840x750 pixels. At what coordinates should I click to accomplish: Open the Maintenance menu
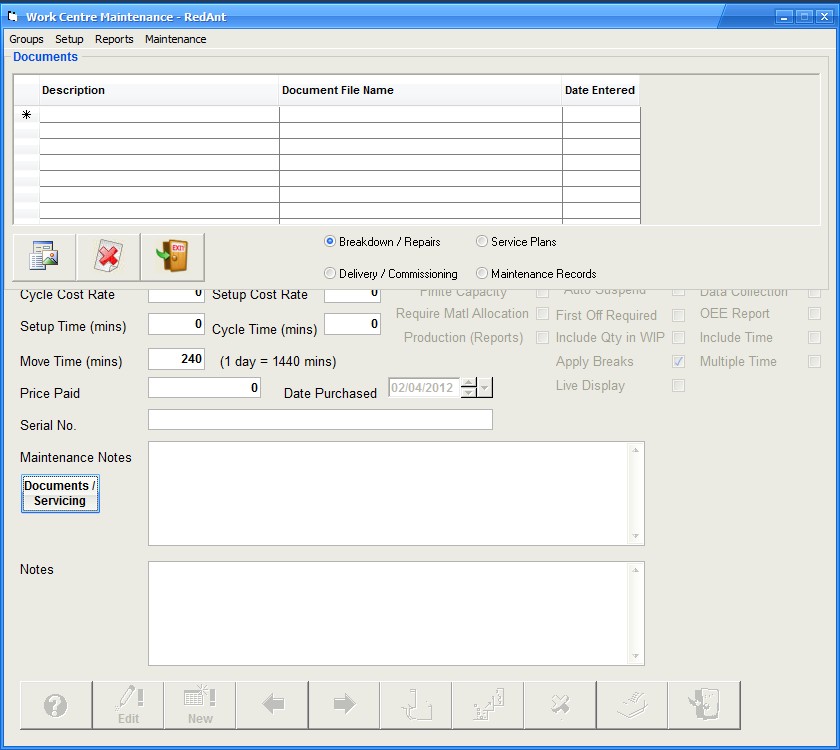point(175,39)
